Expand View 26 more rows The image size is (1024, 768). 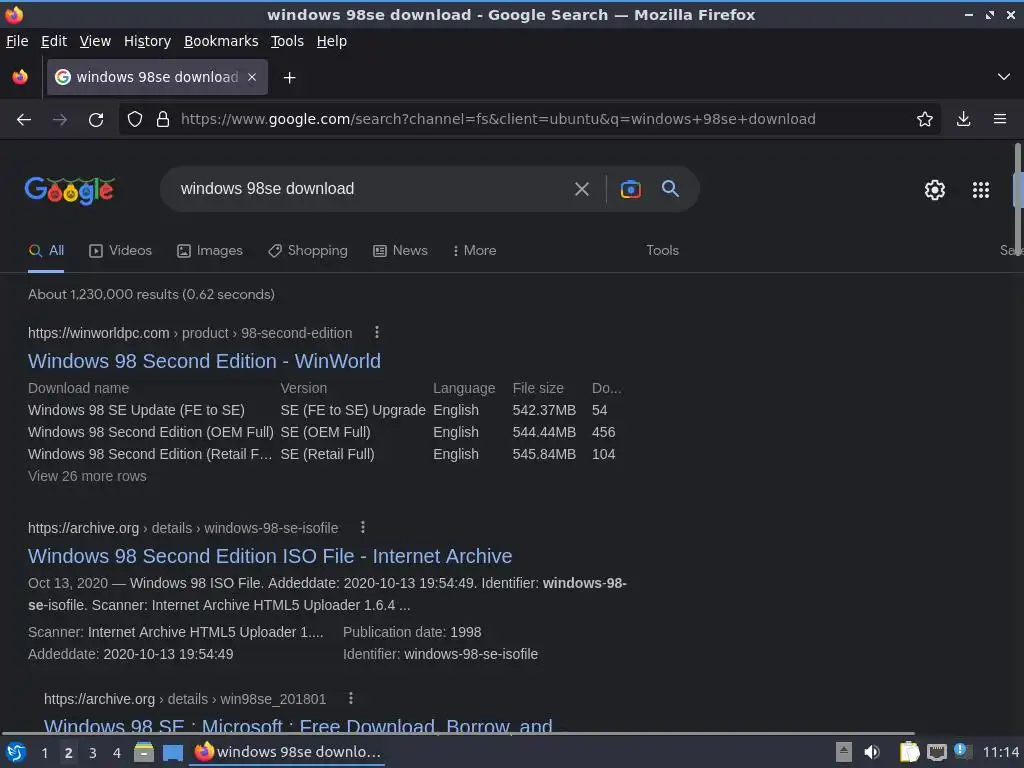click(x=88, y=476)
